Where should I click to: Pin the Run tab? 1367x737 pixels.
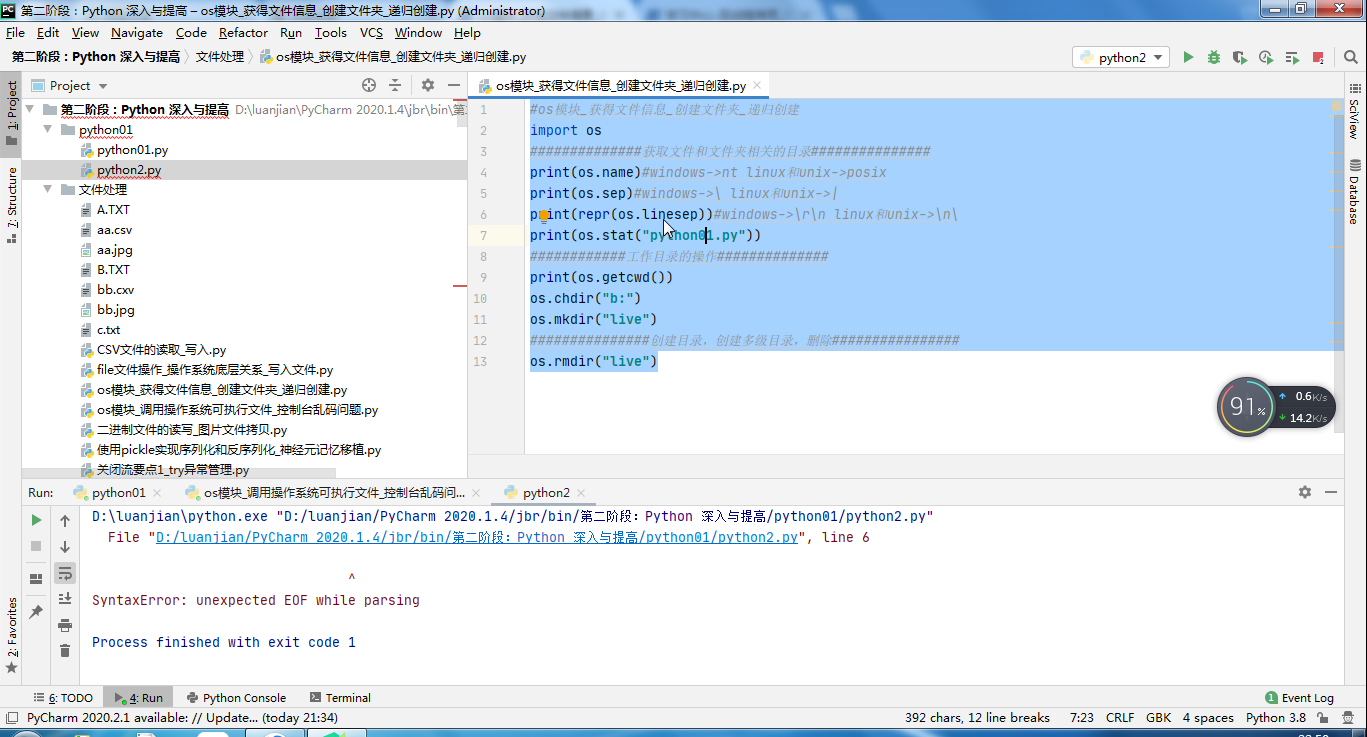pyautogui.click(x=36, y=611)
